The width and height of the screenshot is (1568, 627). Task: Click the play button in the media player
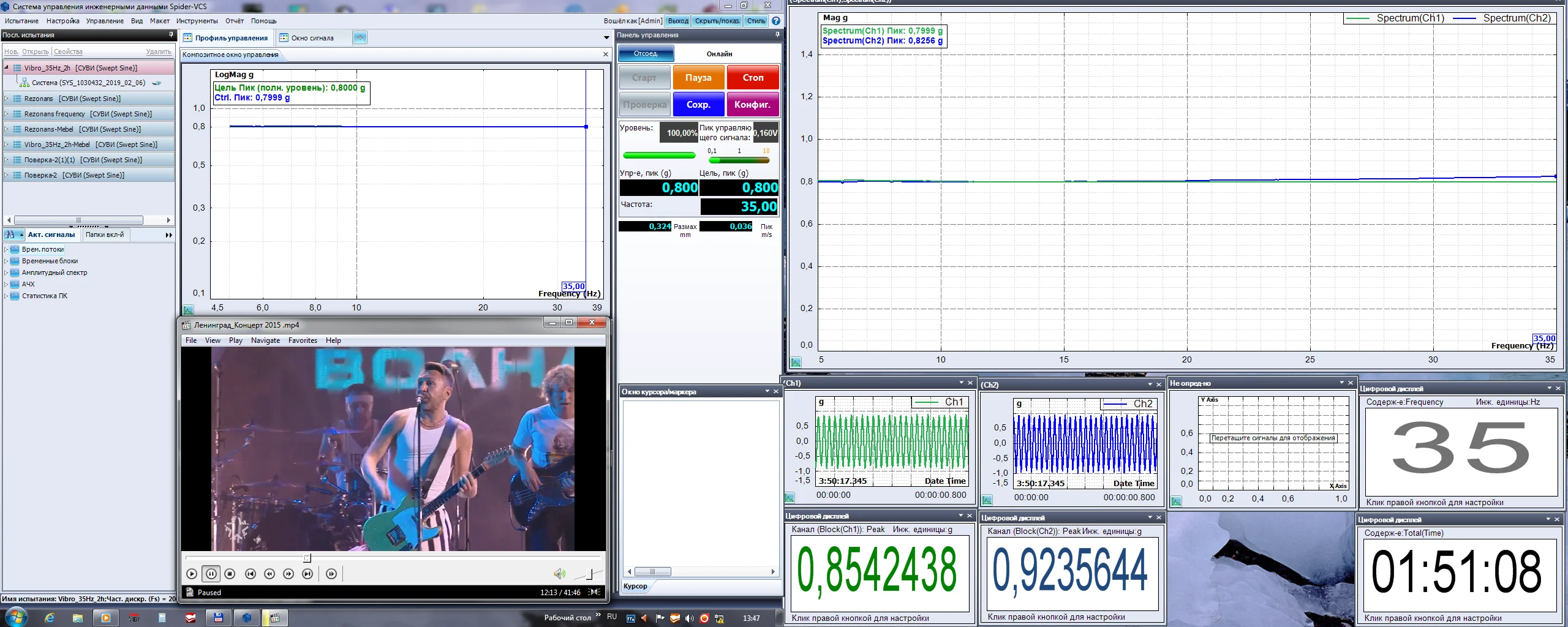[192, 574]
